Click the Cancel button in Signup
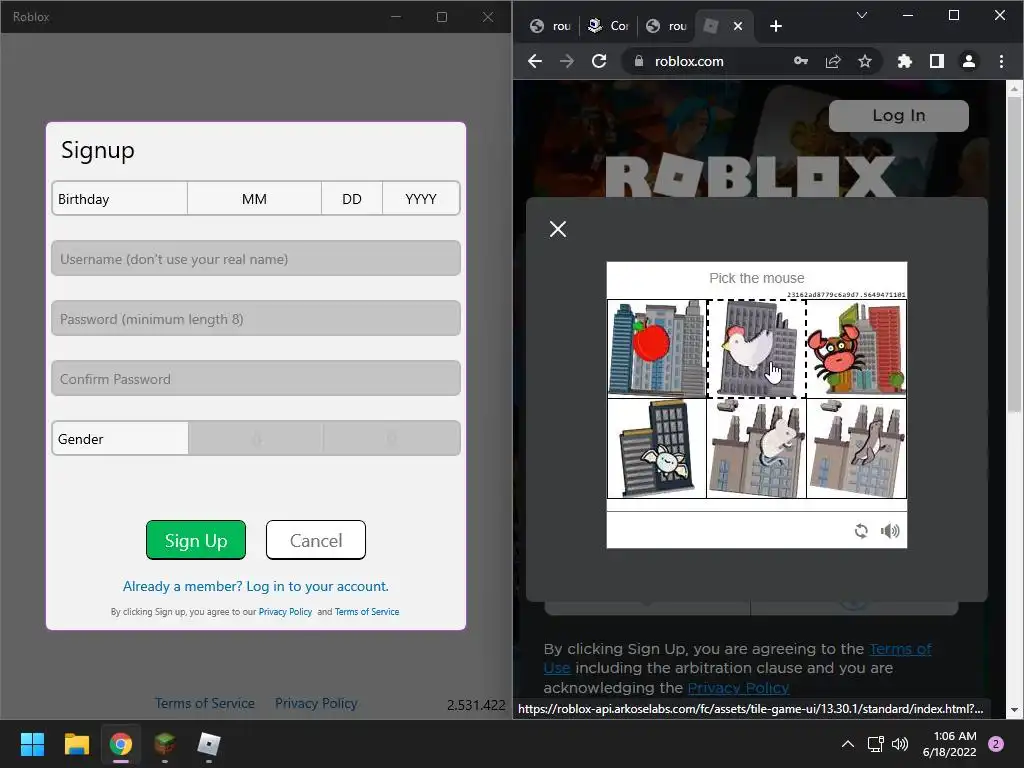 tap(315, 540)
